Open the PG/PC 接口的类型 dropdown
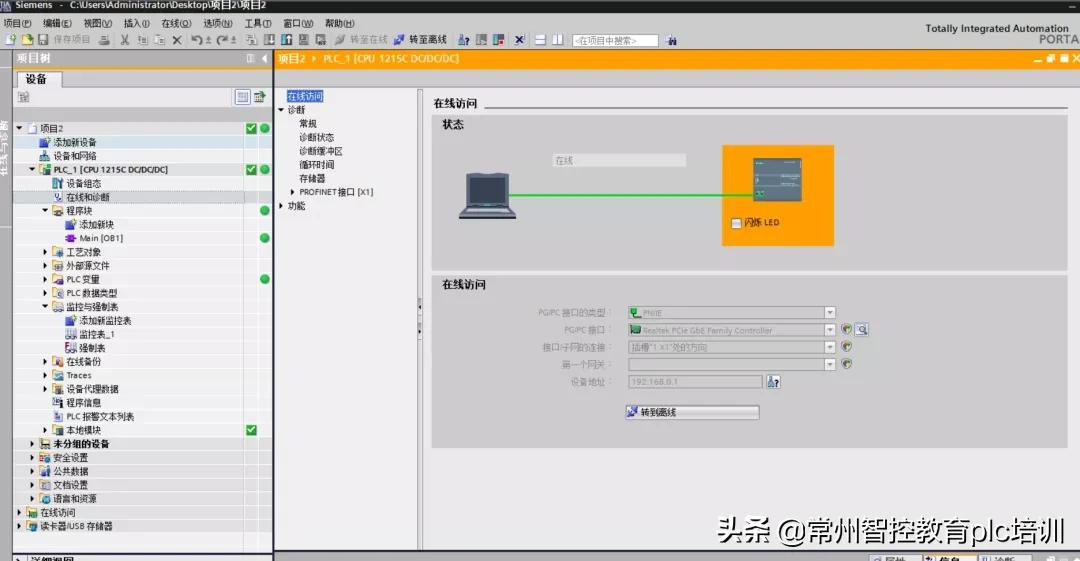 pos(830,313)
